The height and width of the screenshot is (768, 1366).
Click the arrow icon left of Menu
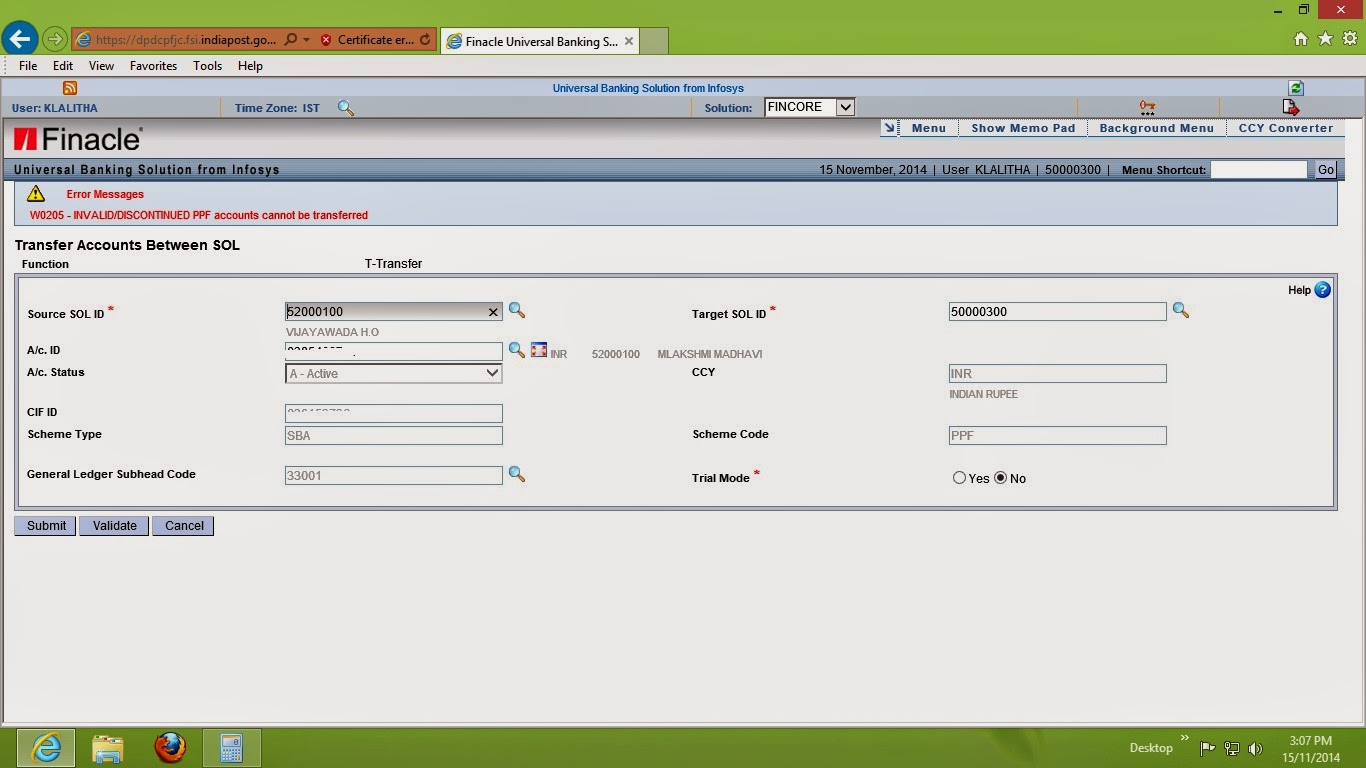point(889,128)
